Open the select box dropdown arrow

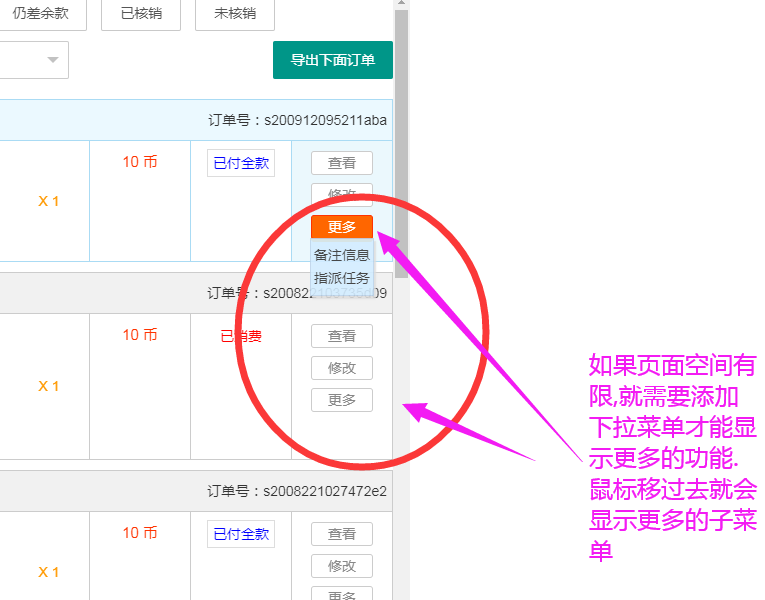point(52,60)
